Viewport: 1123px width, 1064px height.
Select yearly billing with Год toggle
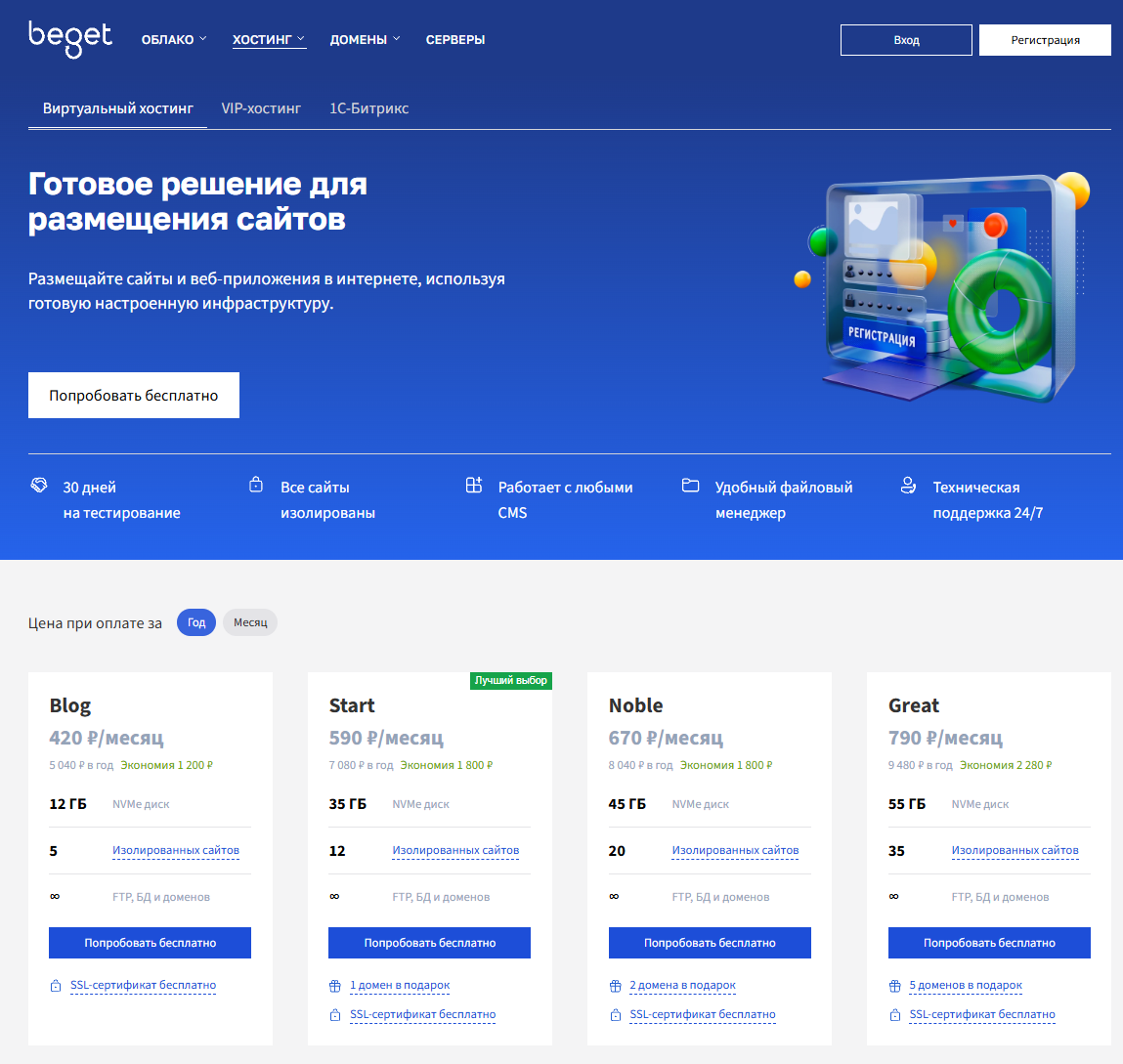(x=196, y=622)
